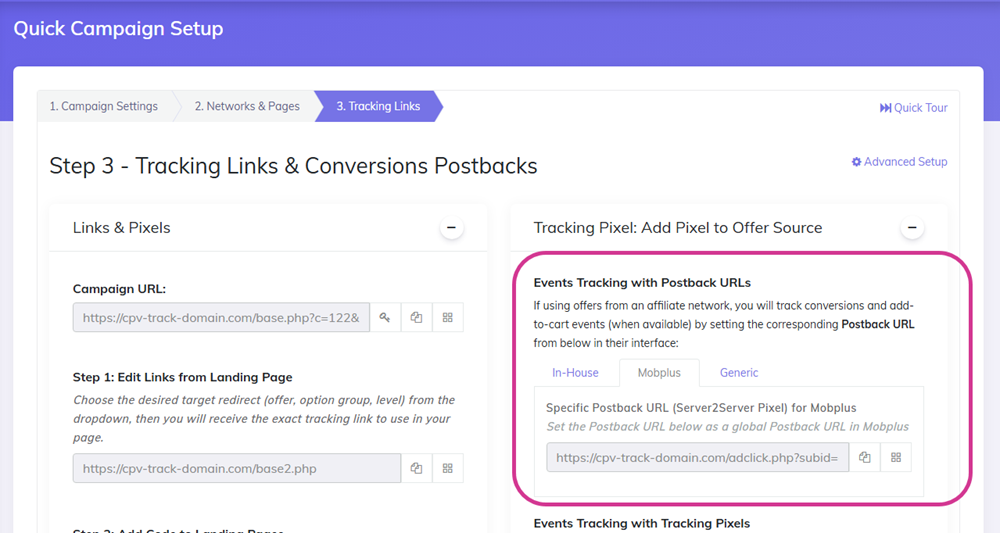1000x533 pixels.
Task: Show QR code for Campaign URL
Action: (448, 318)
